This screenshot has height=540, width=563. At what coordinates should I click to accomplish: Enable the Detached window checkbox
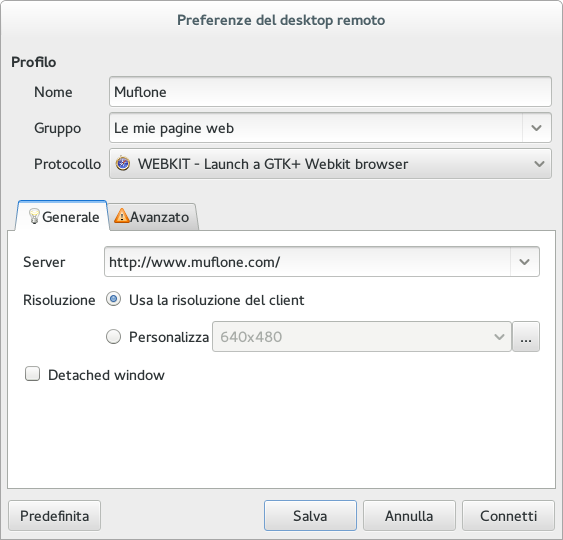pyautogui.click(x=32, y=374)
